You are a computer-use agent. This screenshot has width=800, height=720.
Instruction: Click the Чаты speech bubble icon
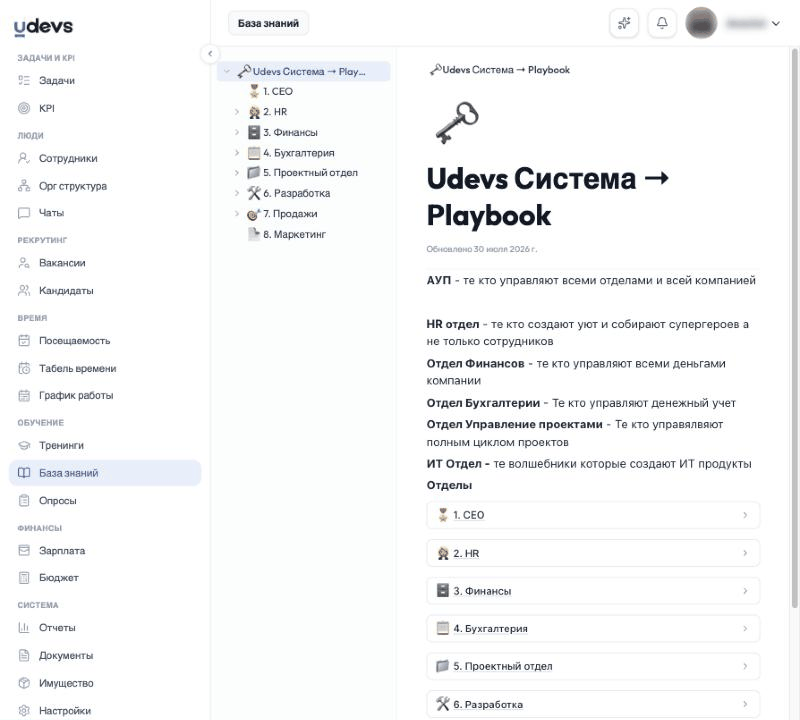24,213
